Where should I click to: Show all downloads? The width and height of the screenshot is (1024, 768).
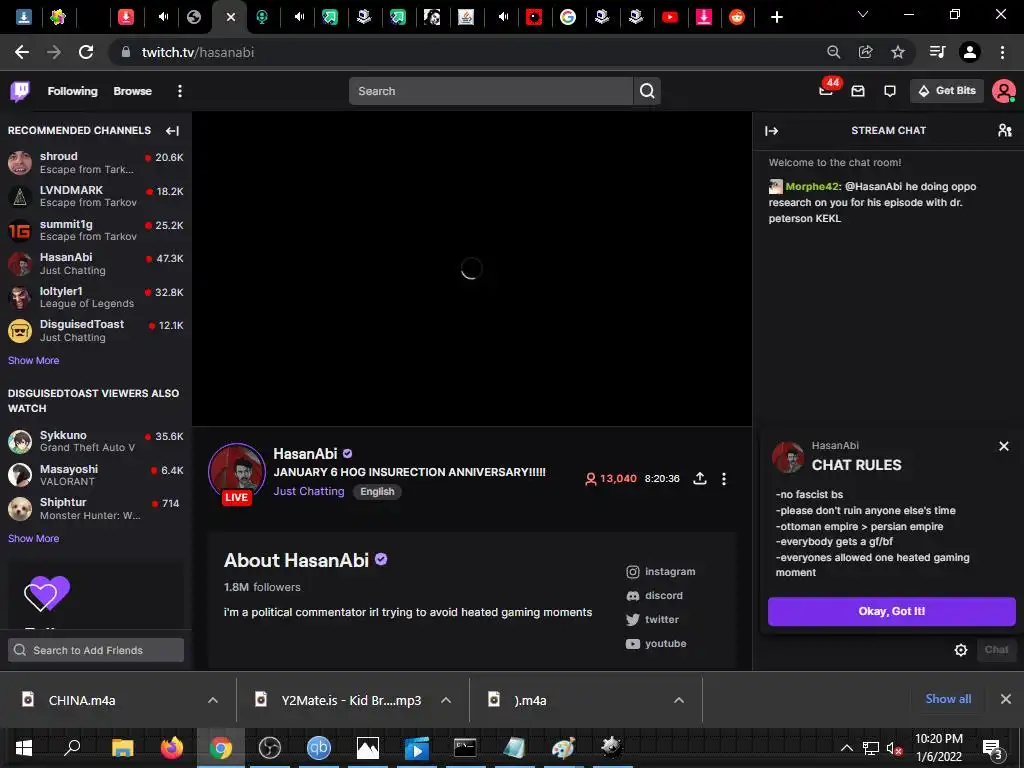coord(948,699)
